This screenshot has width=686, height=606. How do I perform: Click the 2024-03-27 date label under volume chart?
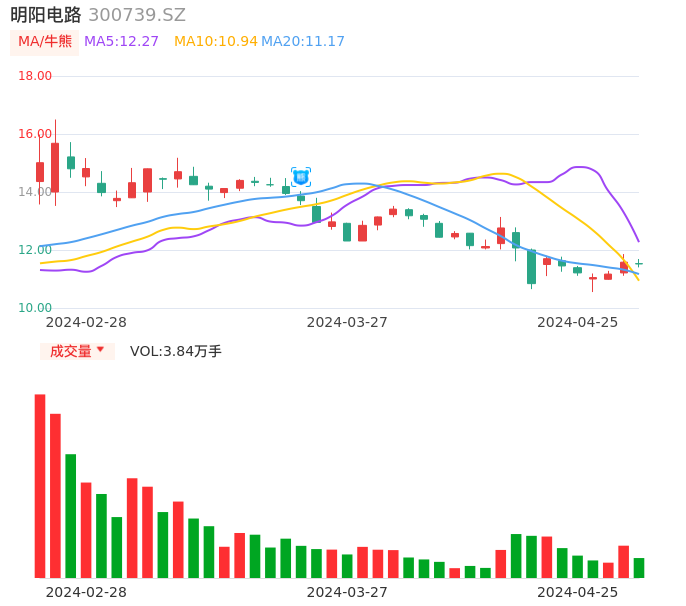coord(347,592)
